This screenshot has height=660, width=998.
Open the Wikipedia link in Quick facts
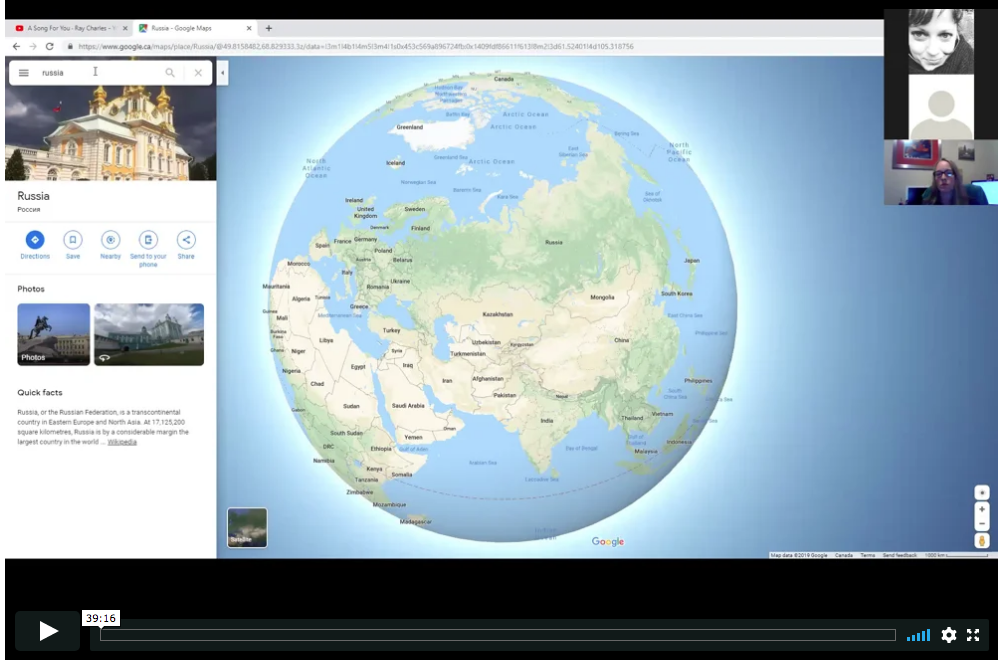[x=122, y=442]
